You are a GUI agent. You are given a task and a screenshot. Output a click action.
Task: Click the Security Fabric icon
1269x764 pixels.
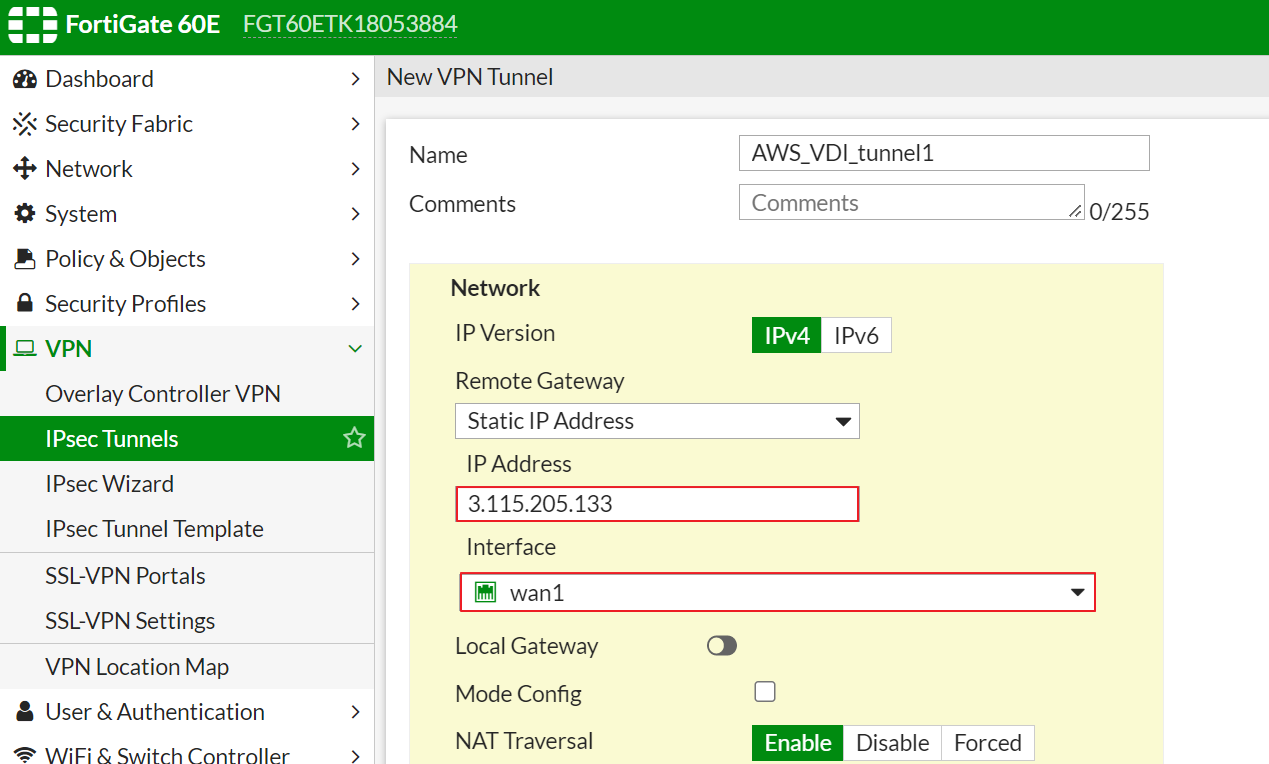pyautogui.click(x=25, y=124)
